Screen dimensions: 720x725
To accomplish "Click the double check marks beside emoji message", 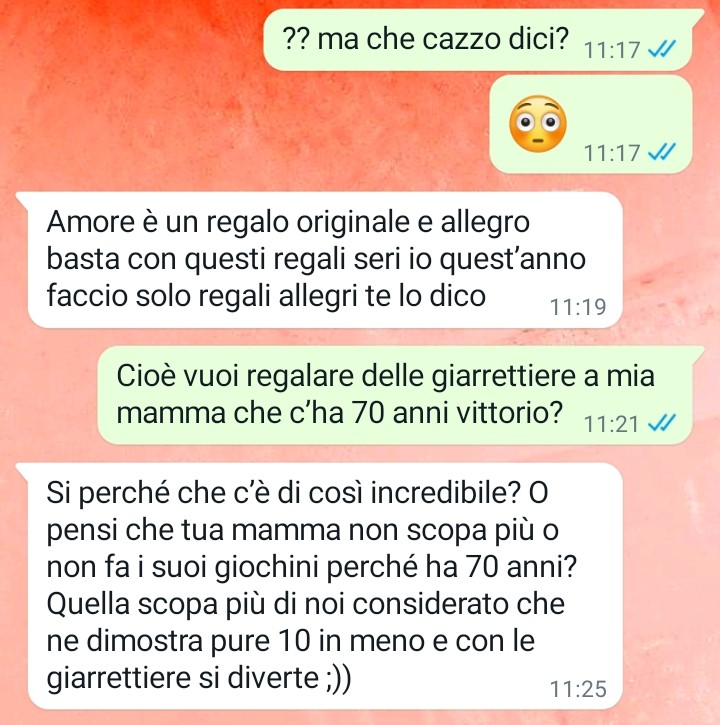I will click(x=662, y=151).
